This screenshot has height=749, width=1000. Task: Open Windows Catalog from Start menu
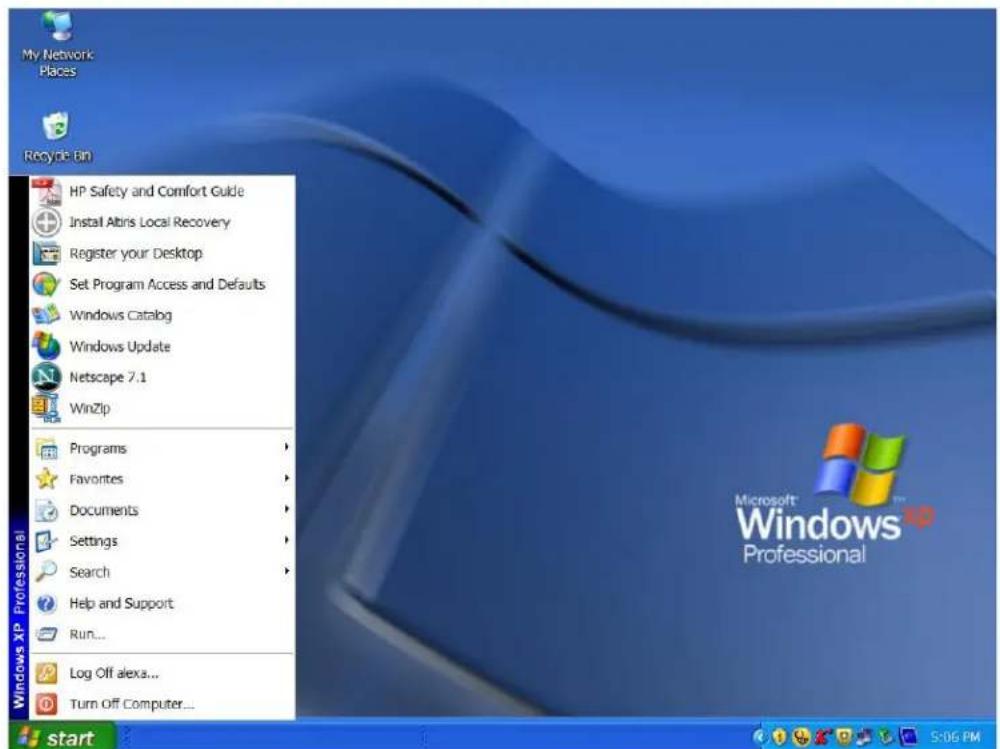pos(162,315)
